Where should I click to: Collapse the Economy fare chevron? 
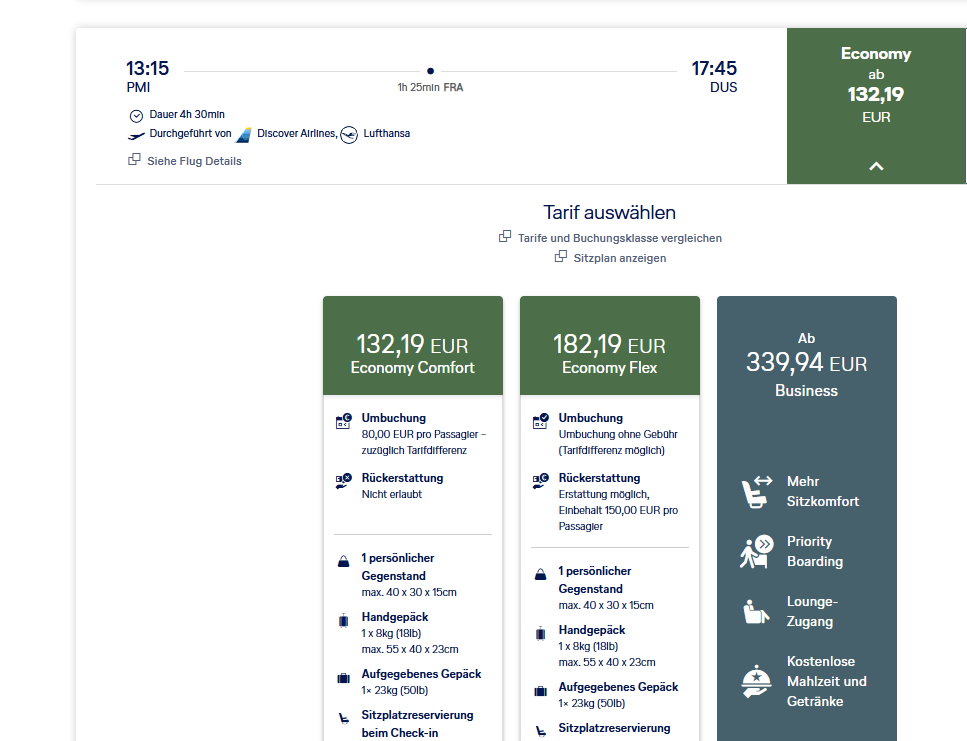point(876,166)
